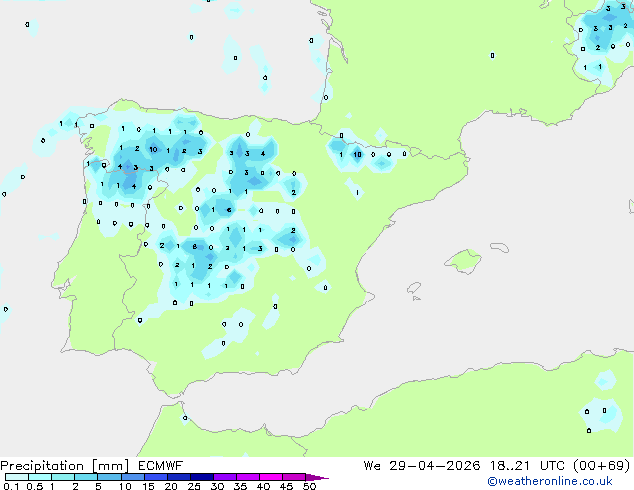Click the 15–20 mm blue legend swatch
634x490 pixels.
[x=156, y=477]
